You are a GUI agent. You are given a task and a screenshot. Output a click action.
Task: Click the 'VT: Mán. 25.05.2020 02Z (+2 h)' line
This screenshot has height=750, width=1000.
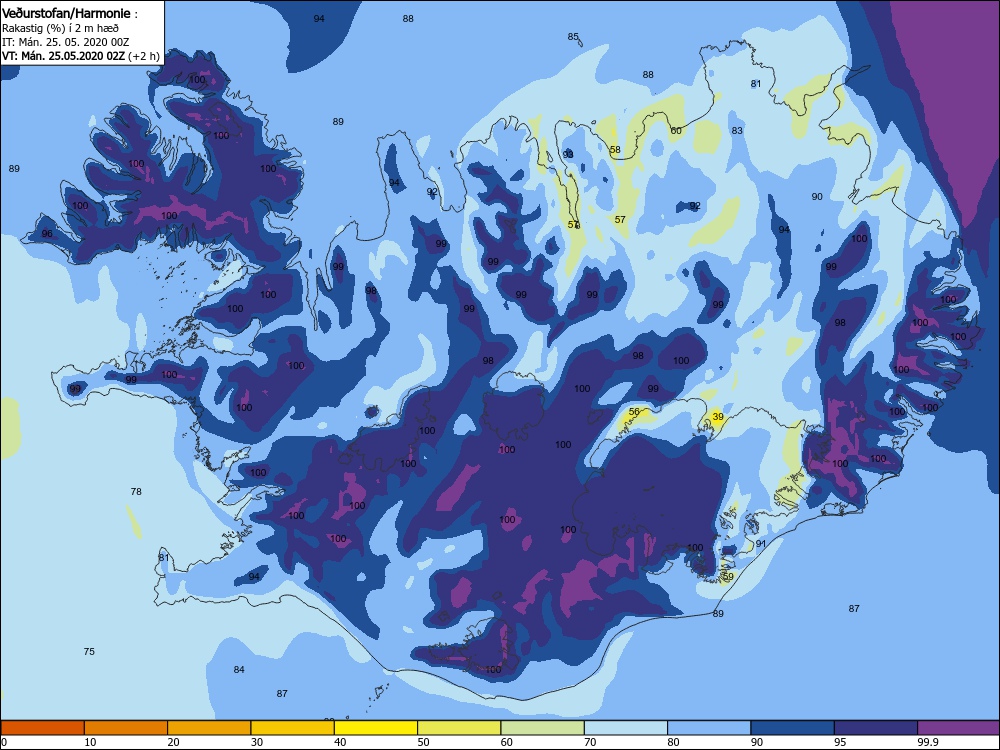click(x=80, y=56)
